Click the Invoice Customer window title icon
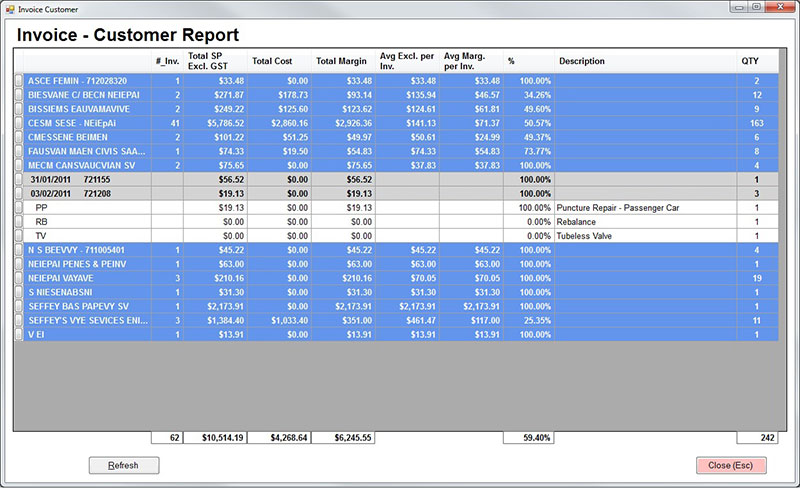Screen dimensions: 800x492 tap(10, 9)
